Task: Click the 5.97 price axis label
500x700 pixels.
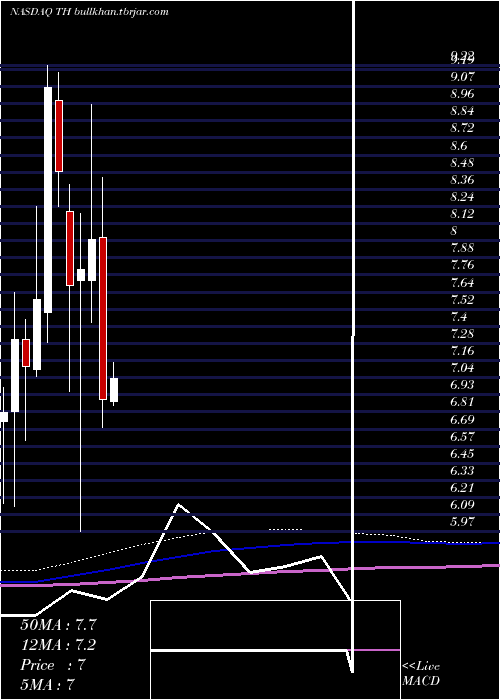Action: click(462, 522)
